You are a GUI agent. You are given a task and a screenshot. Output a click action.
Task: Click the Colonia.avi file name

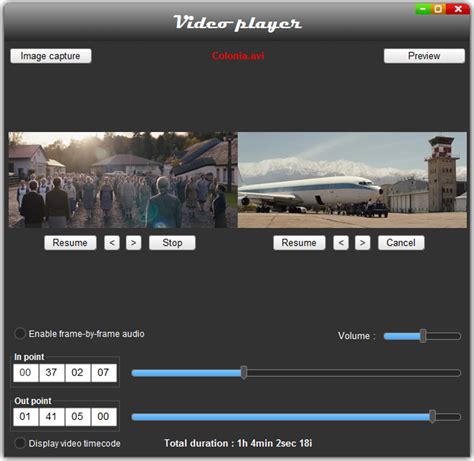tap(238, 56)
